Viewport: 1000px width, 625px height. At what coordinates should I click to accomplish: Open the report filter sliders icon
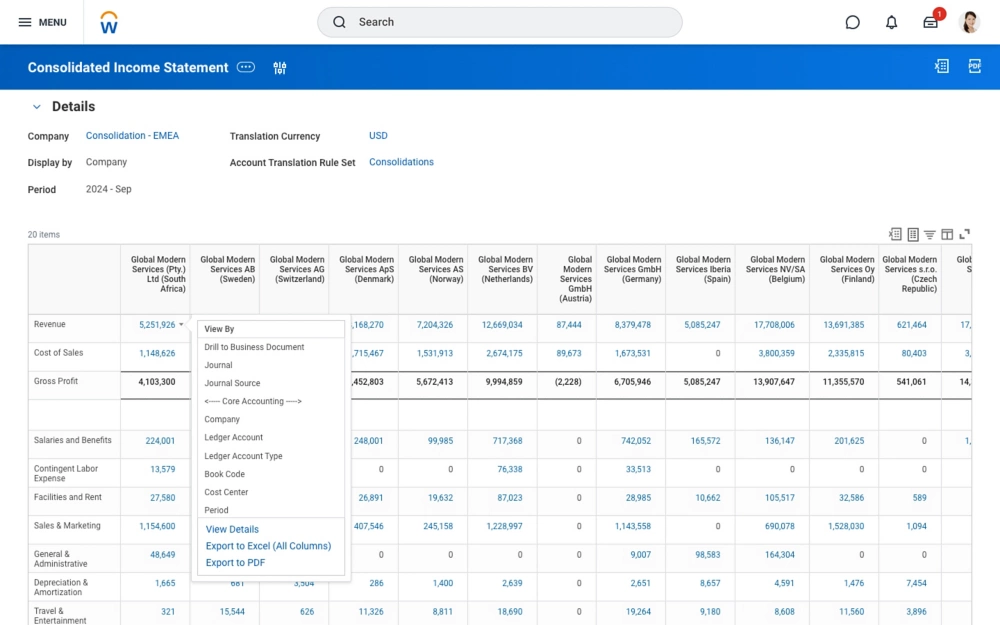pos(279,68)
